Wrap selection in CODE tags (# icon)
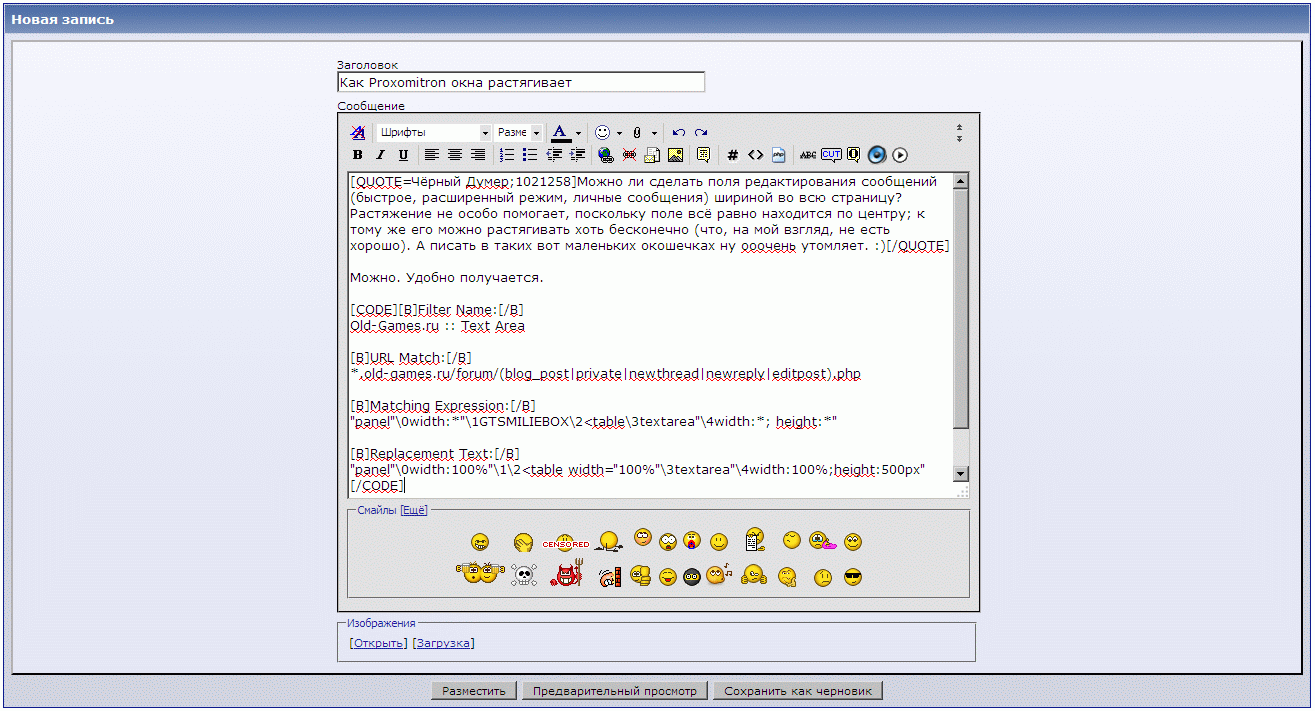The image size is (1315, 711). click(x=732, y=155)
